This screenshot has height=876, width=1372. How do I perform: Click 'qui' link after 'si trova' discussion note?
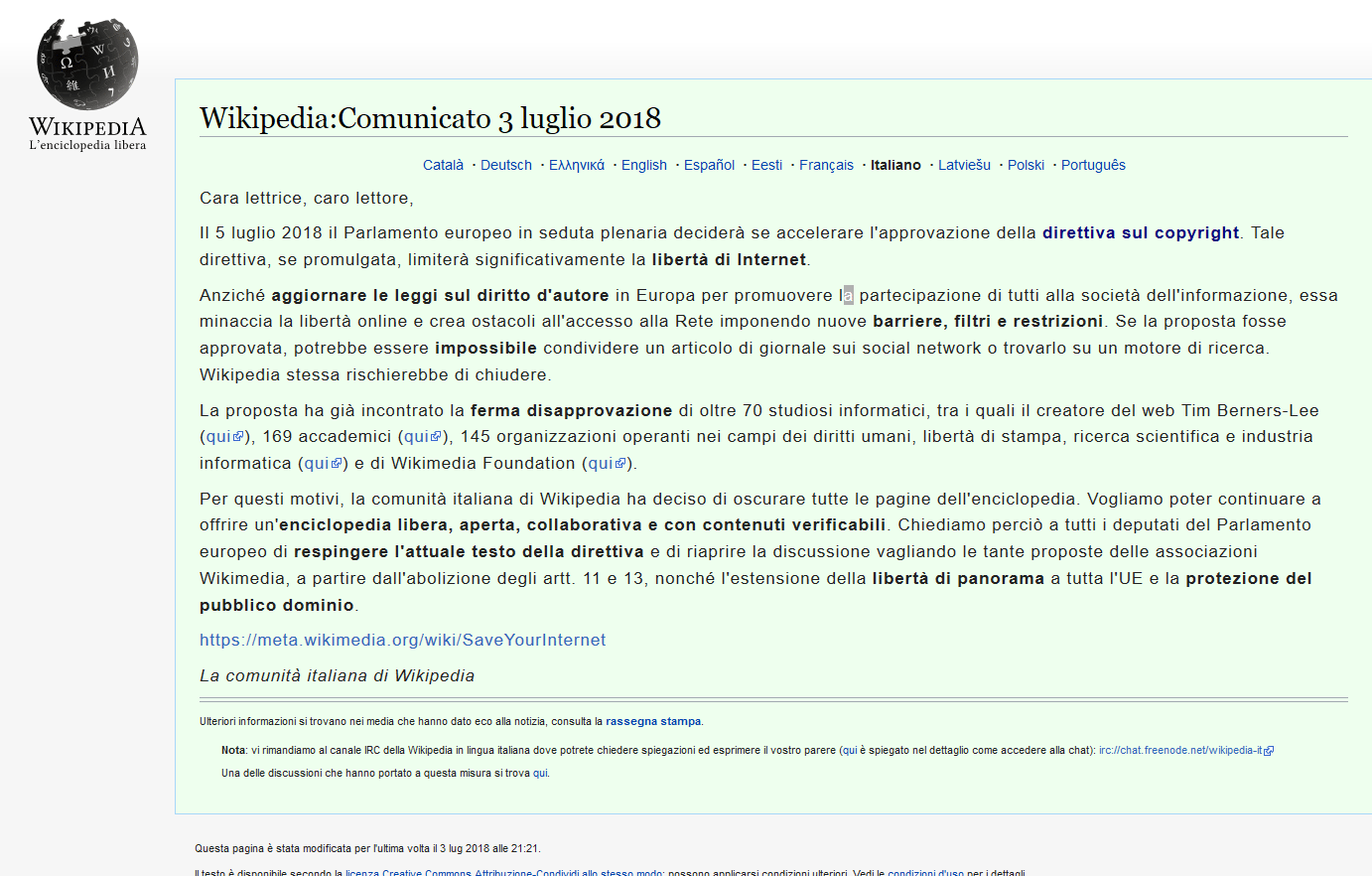[x=540, y=773]
